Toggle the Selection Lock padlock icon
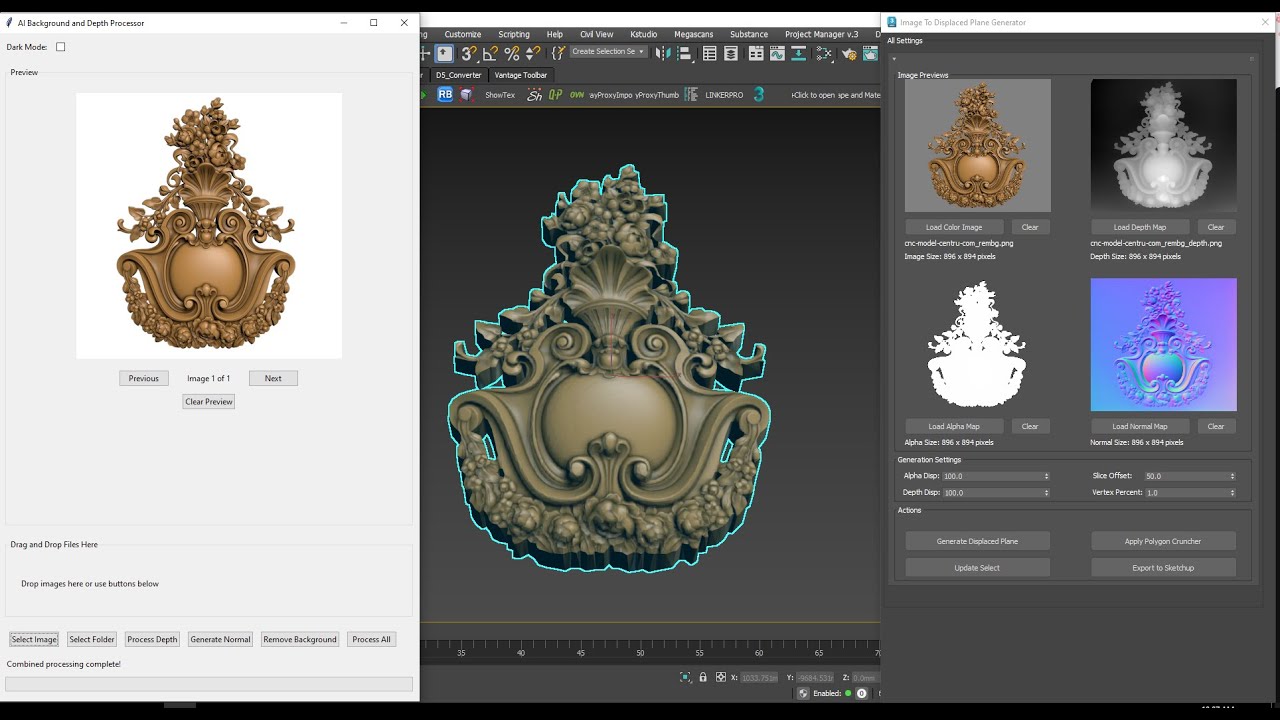This screenshot has width=1280, height=720. 703,677
